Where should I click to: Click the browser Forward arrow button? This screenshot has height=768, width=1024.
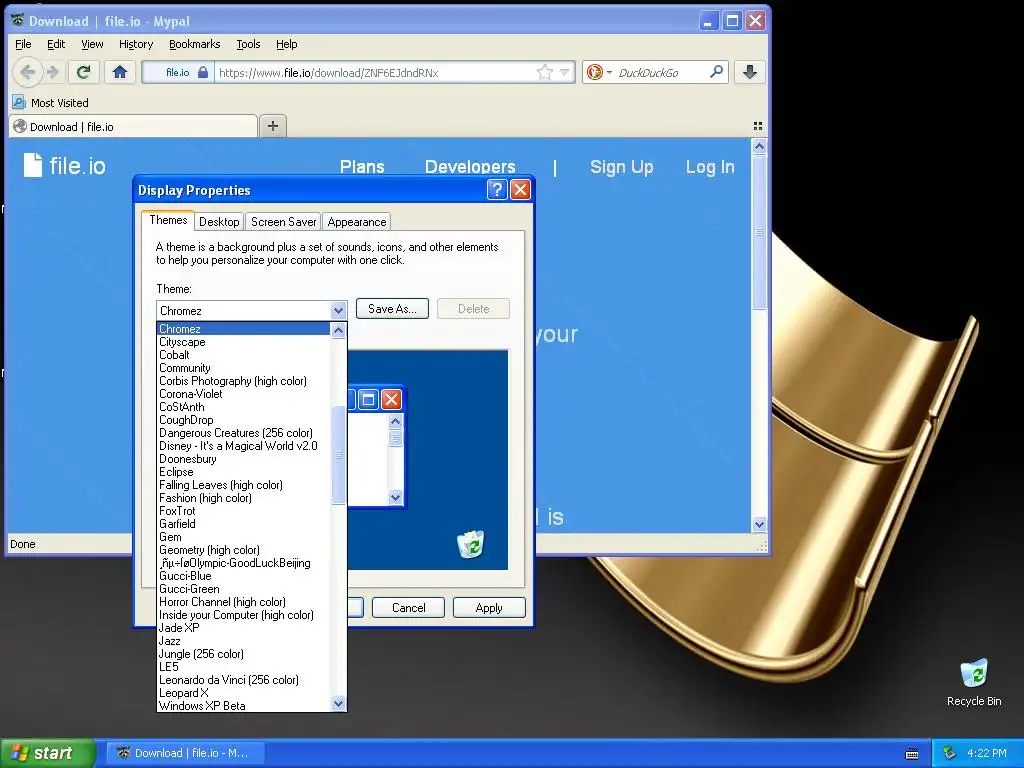tap(53, 72)
